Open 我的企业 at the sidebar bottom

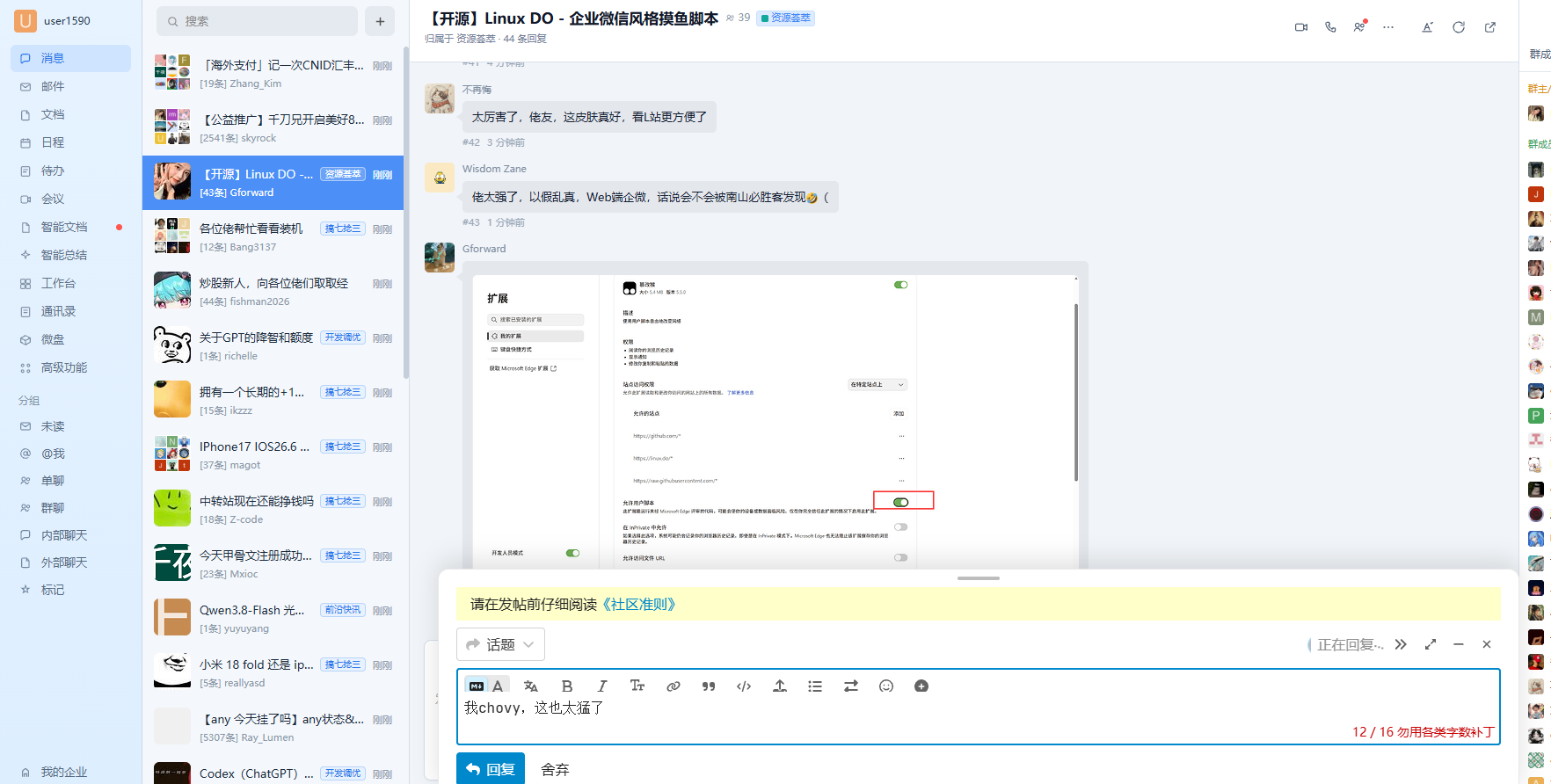[x=70, y=772]
